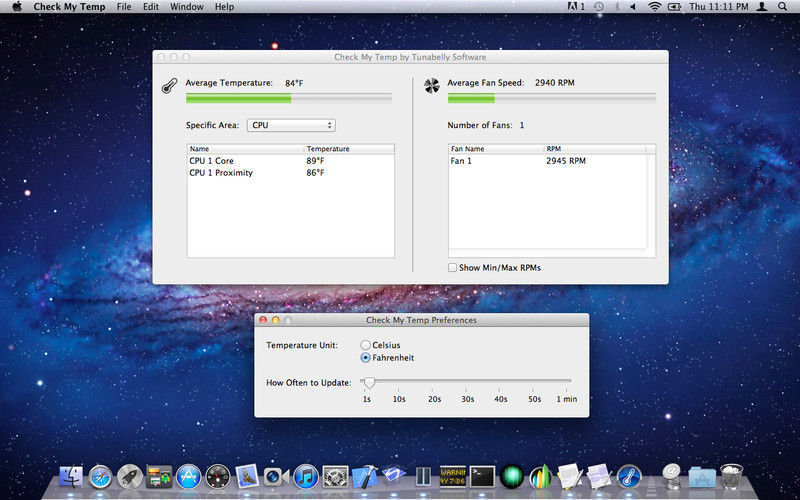800x500 pixels.
Task: Open the green aurora sphere dock icon
Action: click(512, 478)
